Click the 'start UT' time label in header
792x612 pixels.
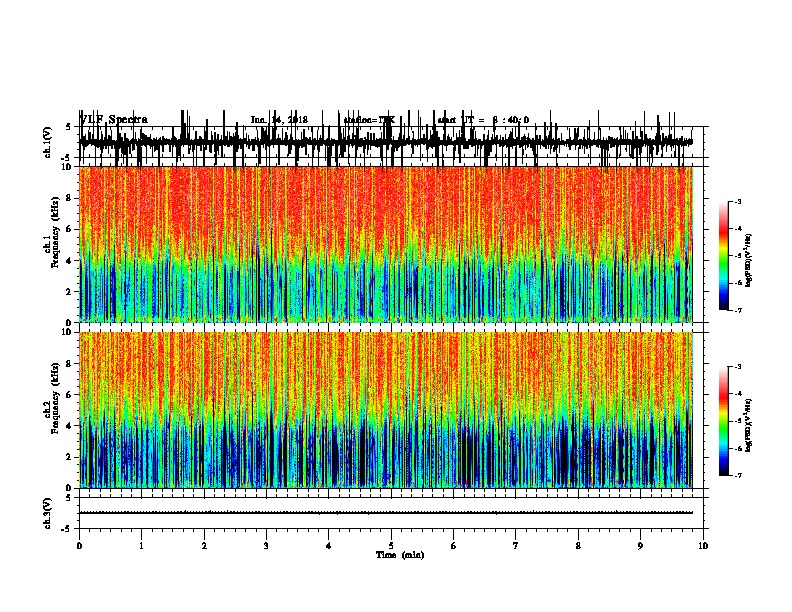(x=483, y=120)
